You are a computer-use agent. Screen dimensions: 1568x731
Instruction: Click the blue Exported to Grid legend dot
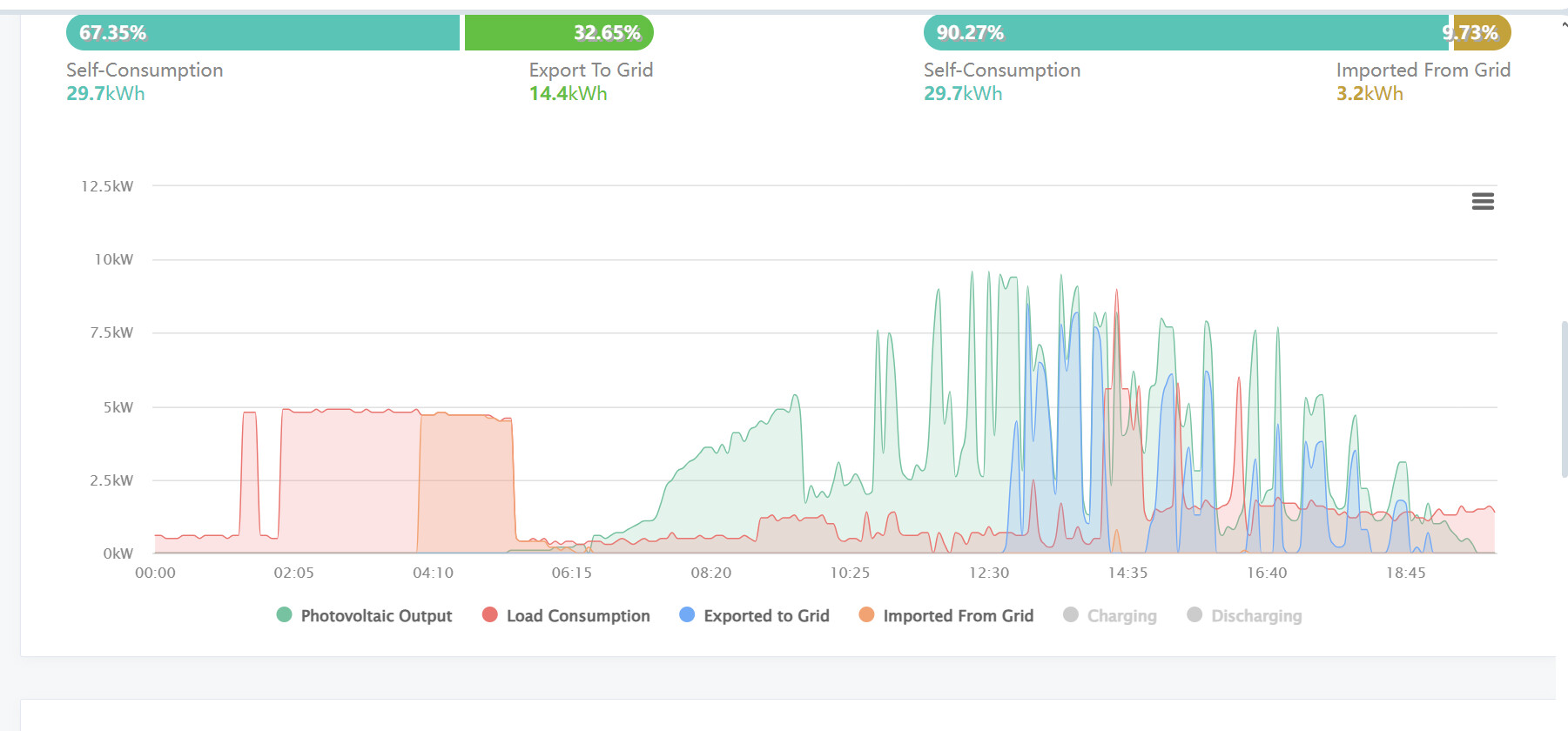(687, 615)
